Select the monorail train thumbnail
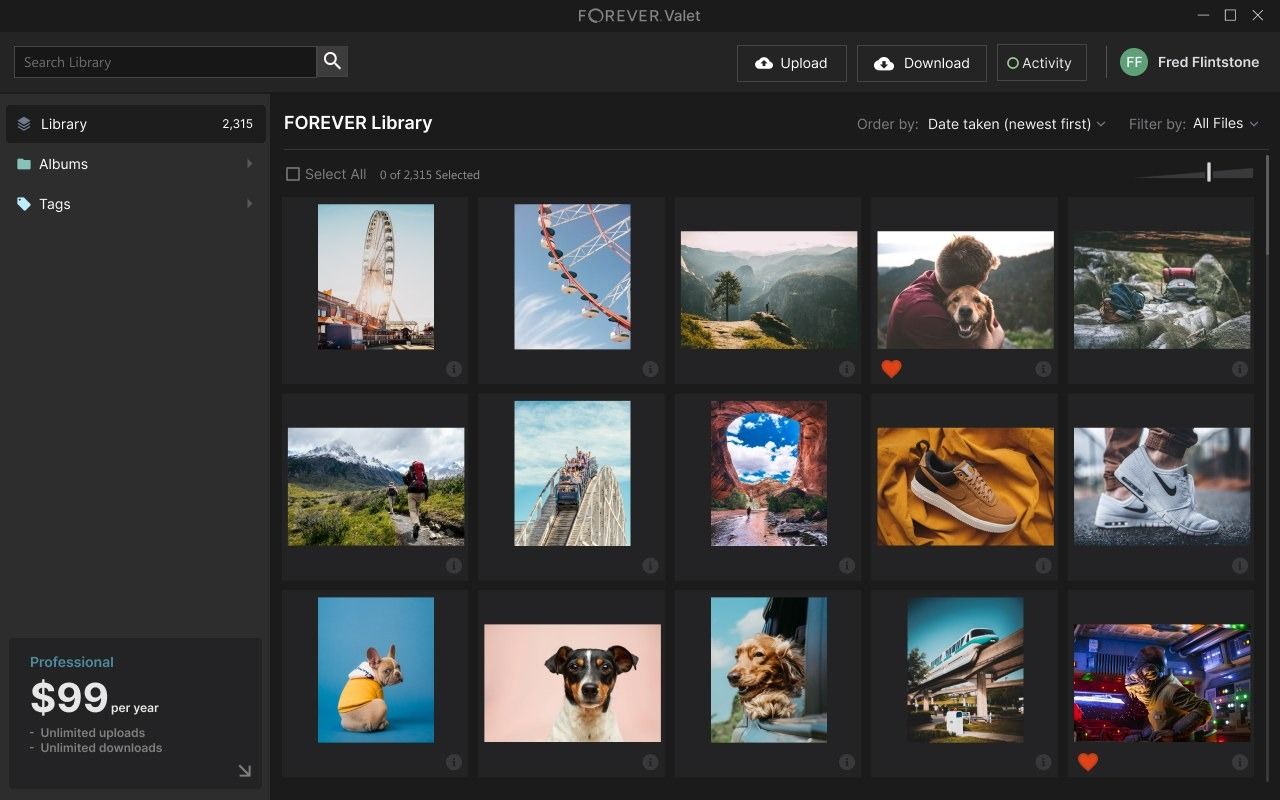This screenshot has width=1280, height=800. [x=965, y=670]
